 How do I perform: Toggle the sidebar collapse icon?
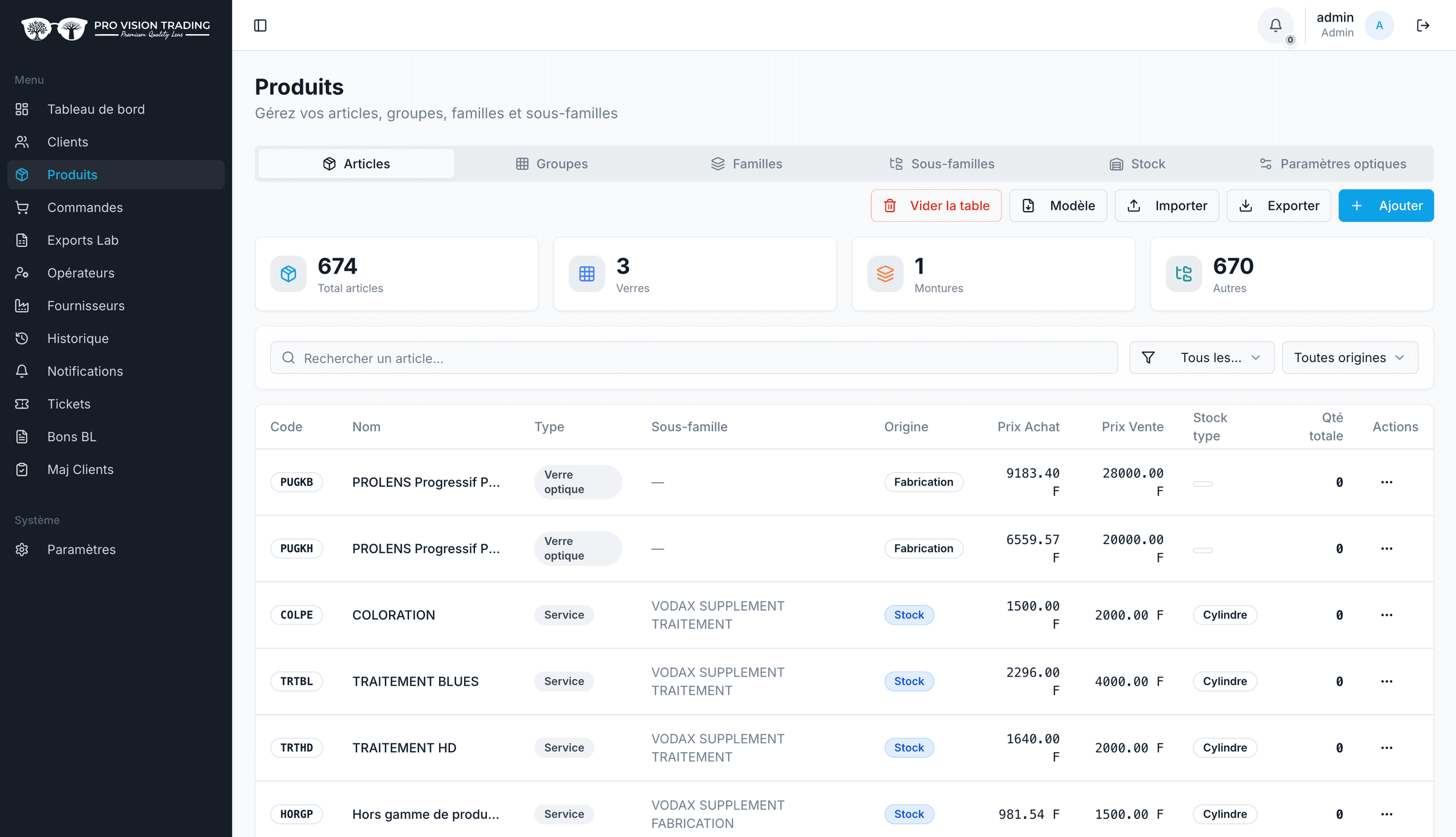(x=260, y=25)
